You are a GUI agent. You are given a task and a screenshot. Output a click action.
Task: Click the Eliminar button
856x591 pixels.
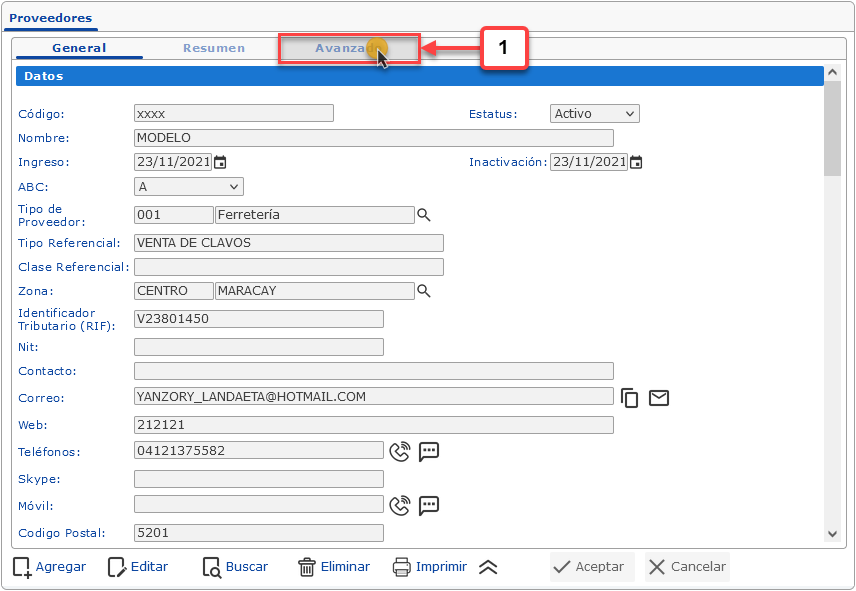click(334, 567)
